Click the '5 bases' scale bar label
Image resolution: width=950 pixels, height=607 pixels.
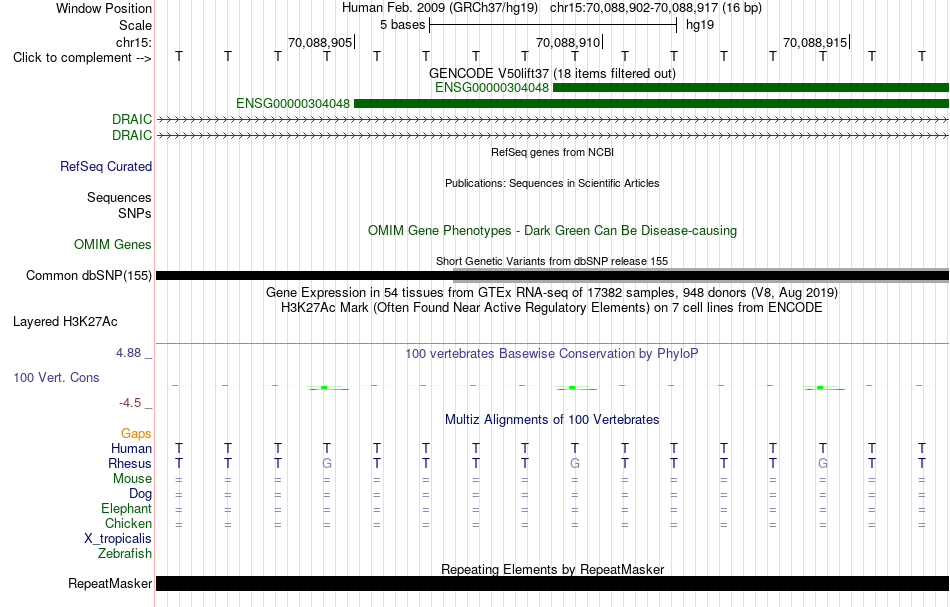click(x=402, y=25)
